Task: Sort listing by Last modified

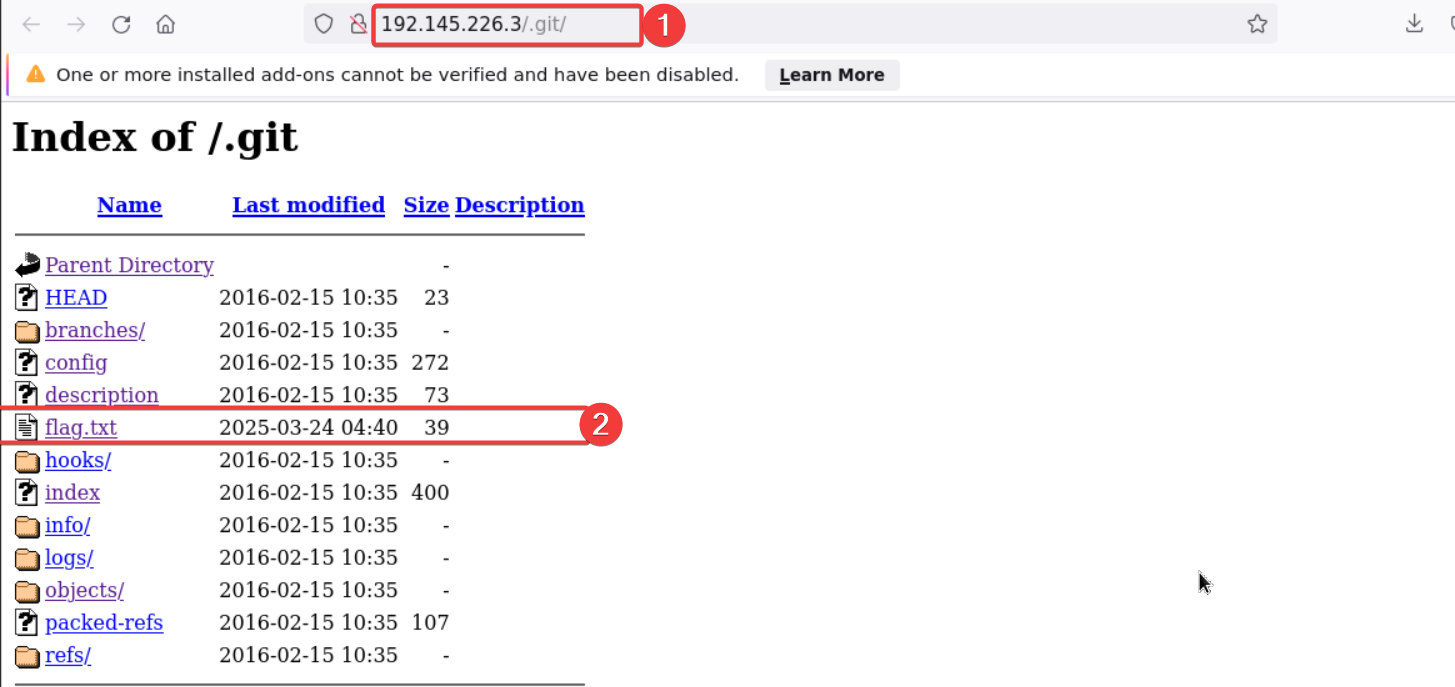Action: coord(308,205)
